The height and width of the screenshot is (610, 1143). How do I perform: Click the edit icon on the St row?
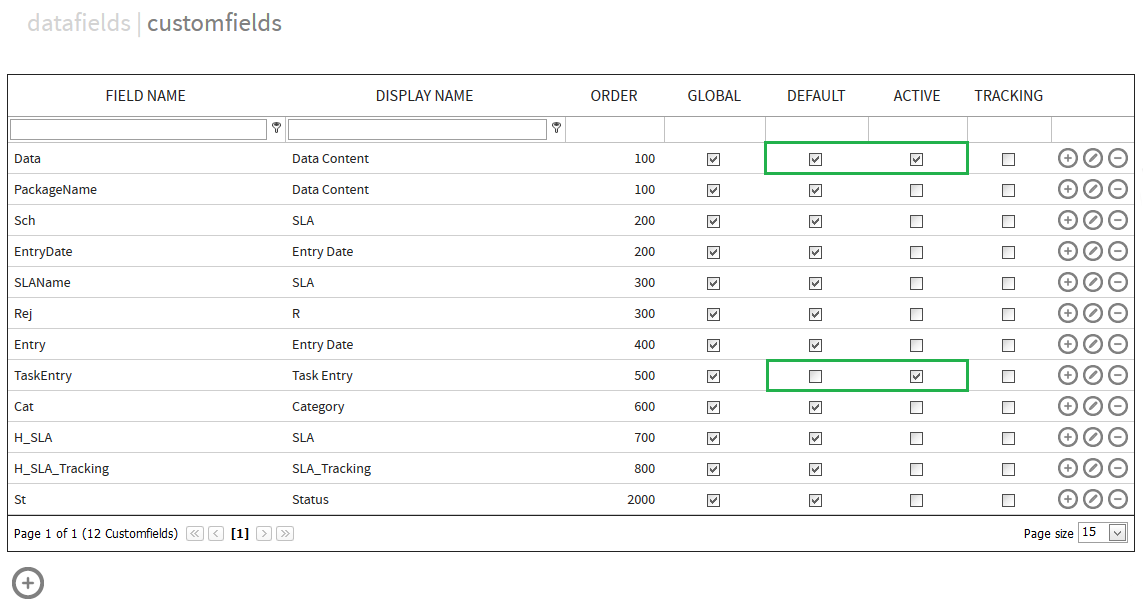1093,499
